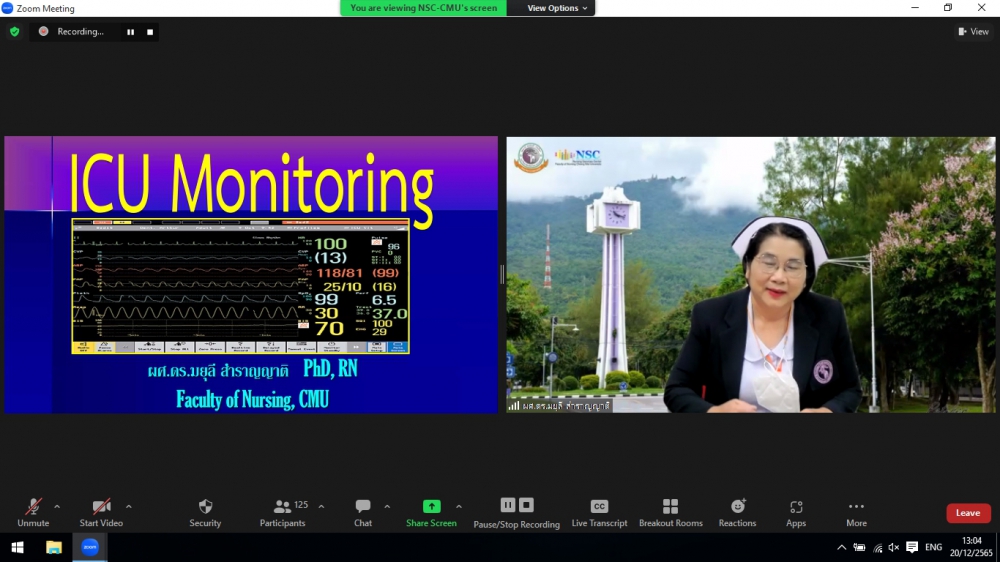This screenshot has height=562, width=1000.
Task: Expand video options arrow next to Start Video
Action: click(129, 506)
